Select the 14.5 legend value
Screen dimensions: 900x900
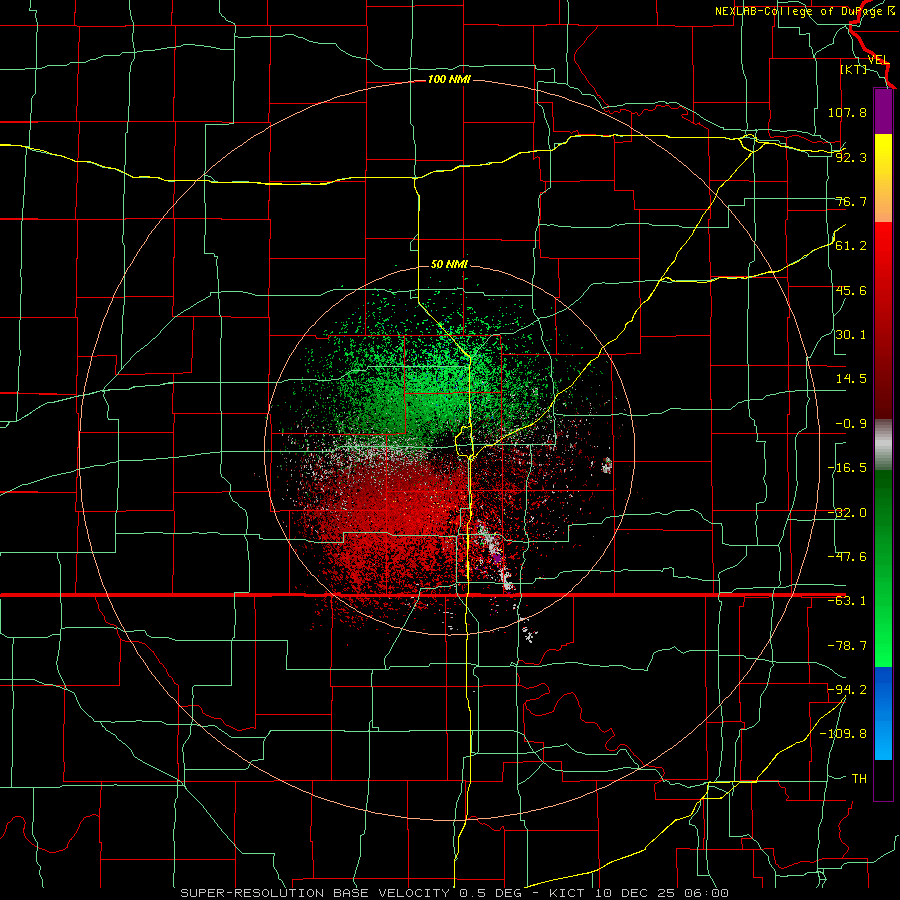tap(851, 379)
